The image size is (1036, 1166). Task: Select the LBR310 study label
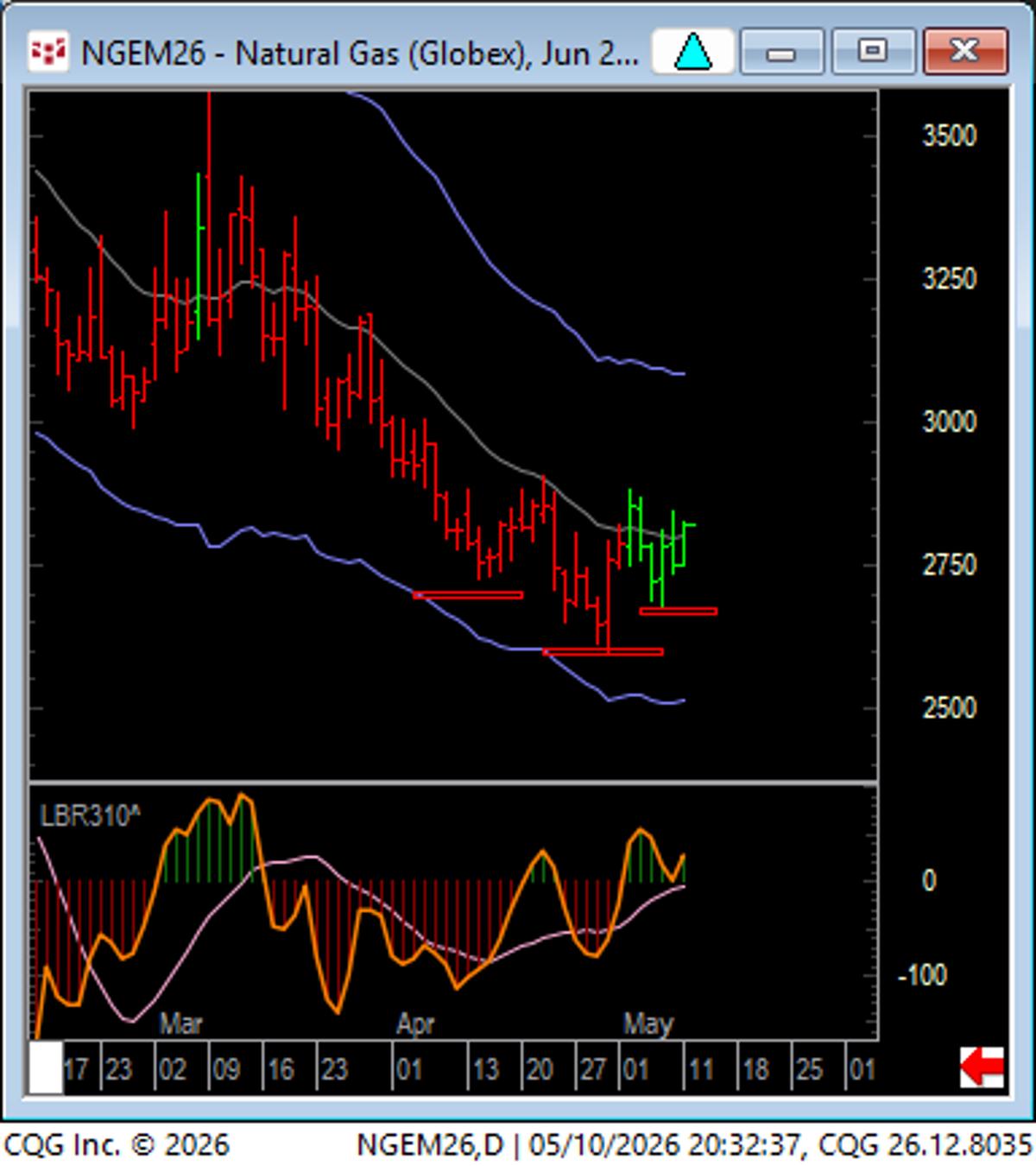pos(89,815)
